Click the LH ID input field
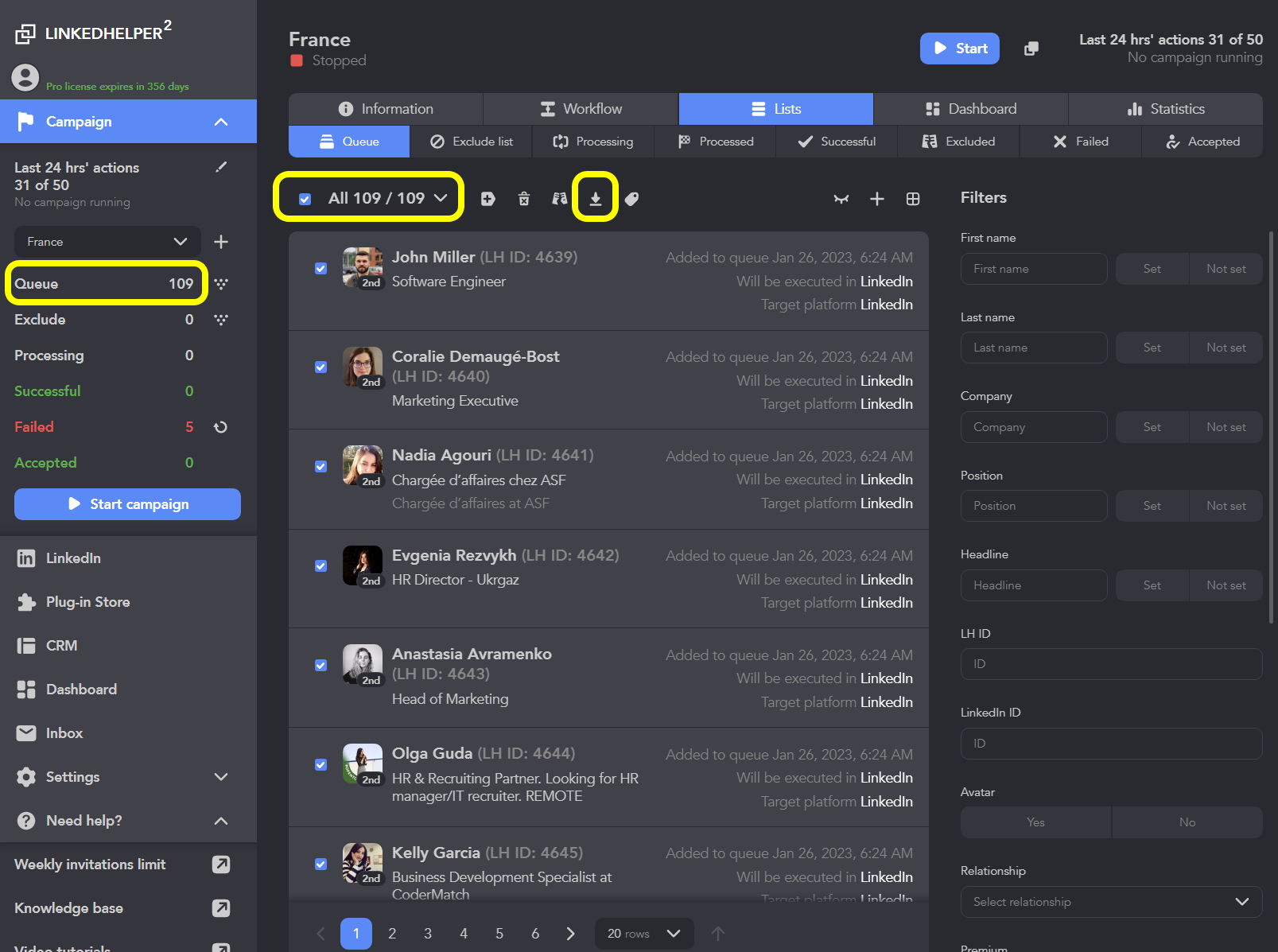Image resolution: width=1278 pixels, height=952 pixels. (x=1111, y=664)
